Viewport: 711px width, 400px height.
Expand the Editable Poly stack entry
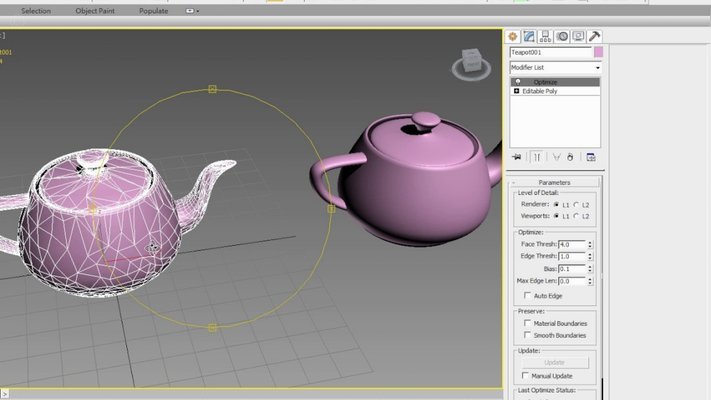516,91
